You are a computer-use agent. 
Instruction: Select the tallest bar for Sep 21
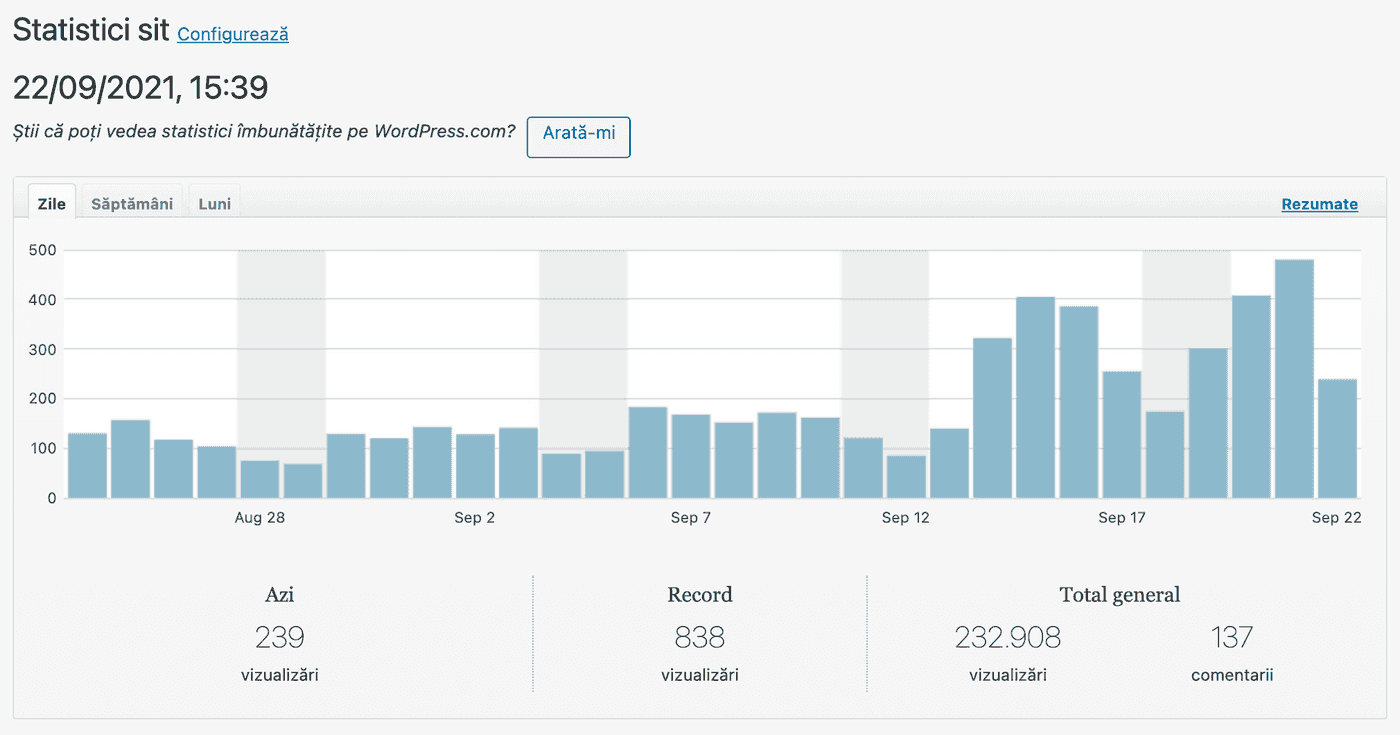1294,379
